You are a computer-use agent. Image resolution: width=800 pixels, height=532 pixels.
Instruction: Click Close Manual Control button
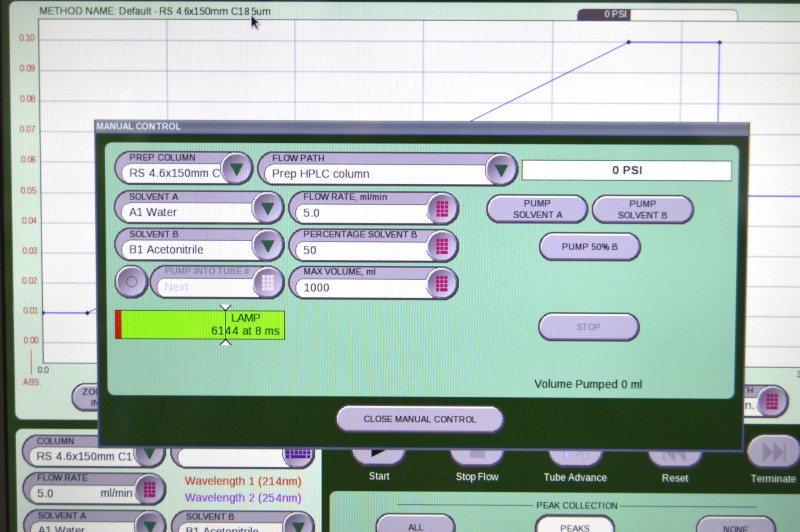tap(419, 419)
